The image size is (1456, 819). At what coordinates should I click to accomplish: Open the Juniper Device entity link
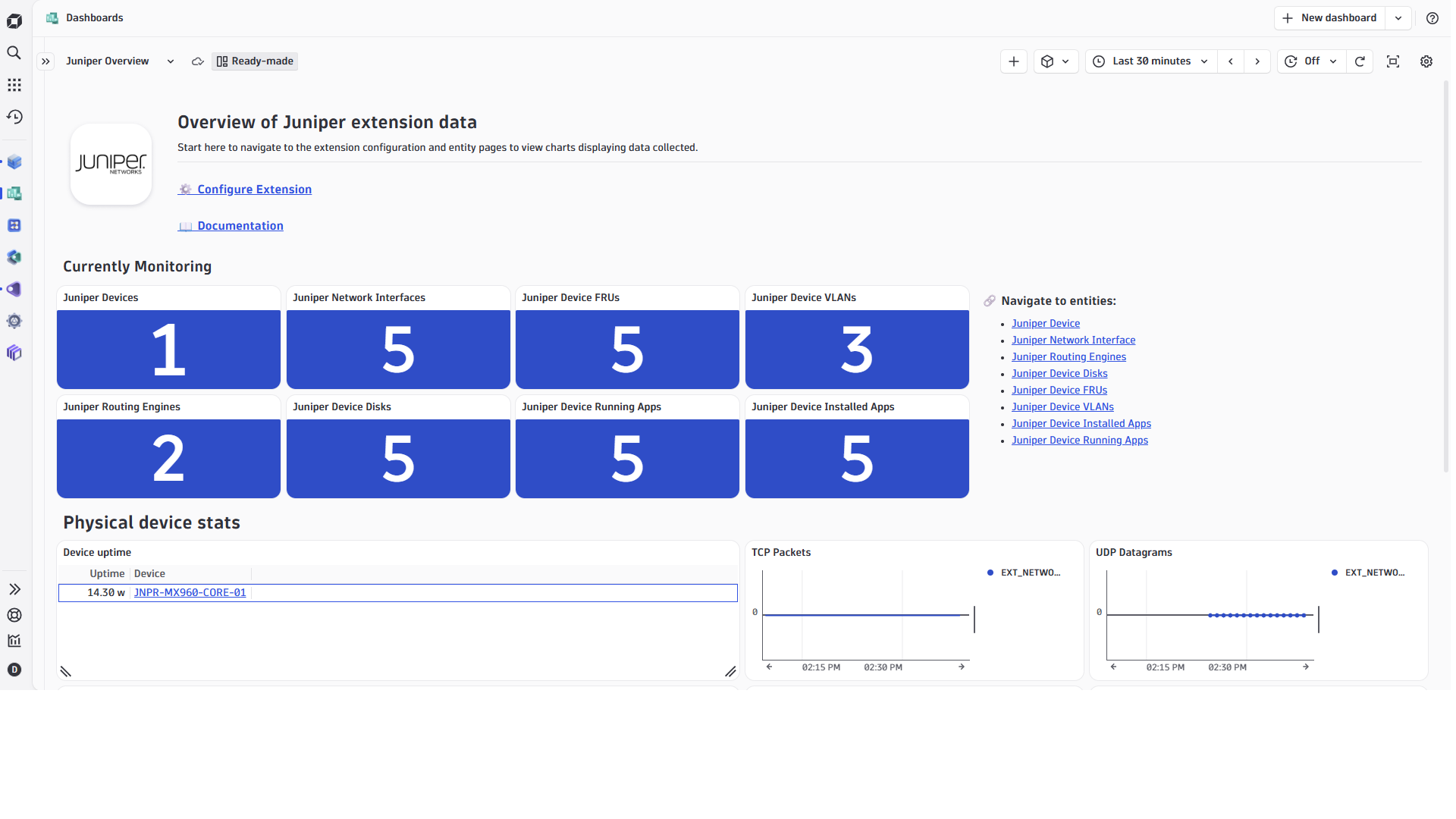[x=1046, y=324]
